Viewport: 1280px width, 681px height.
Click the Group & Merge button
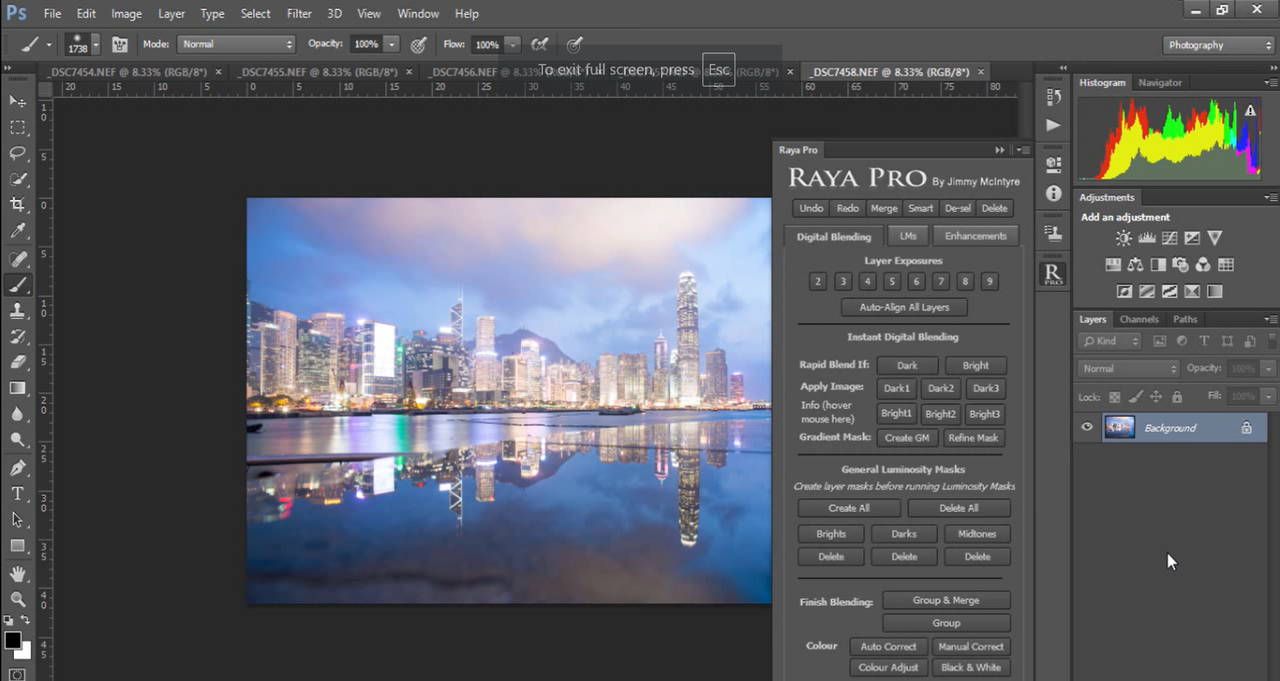[x=946, y=600]
